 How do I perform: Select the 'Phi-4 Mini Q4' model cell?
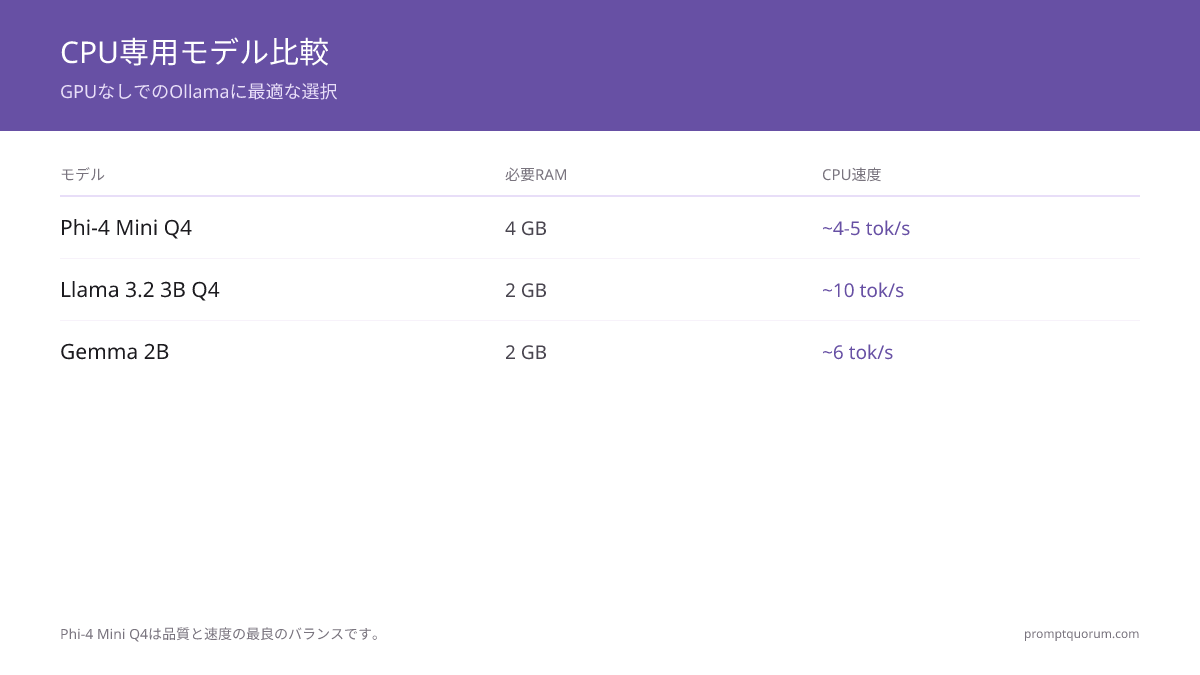126,228
